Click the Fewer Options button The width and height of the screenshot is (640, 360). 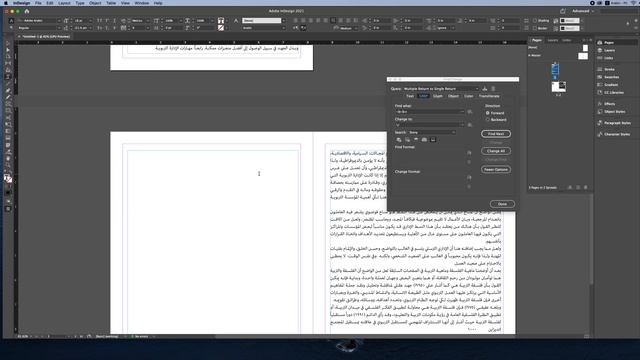pos(496,169)
